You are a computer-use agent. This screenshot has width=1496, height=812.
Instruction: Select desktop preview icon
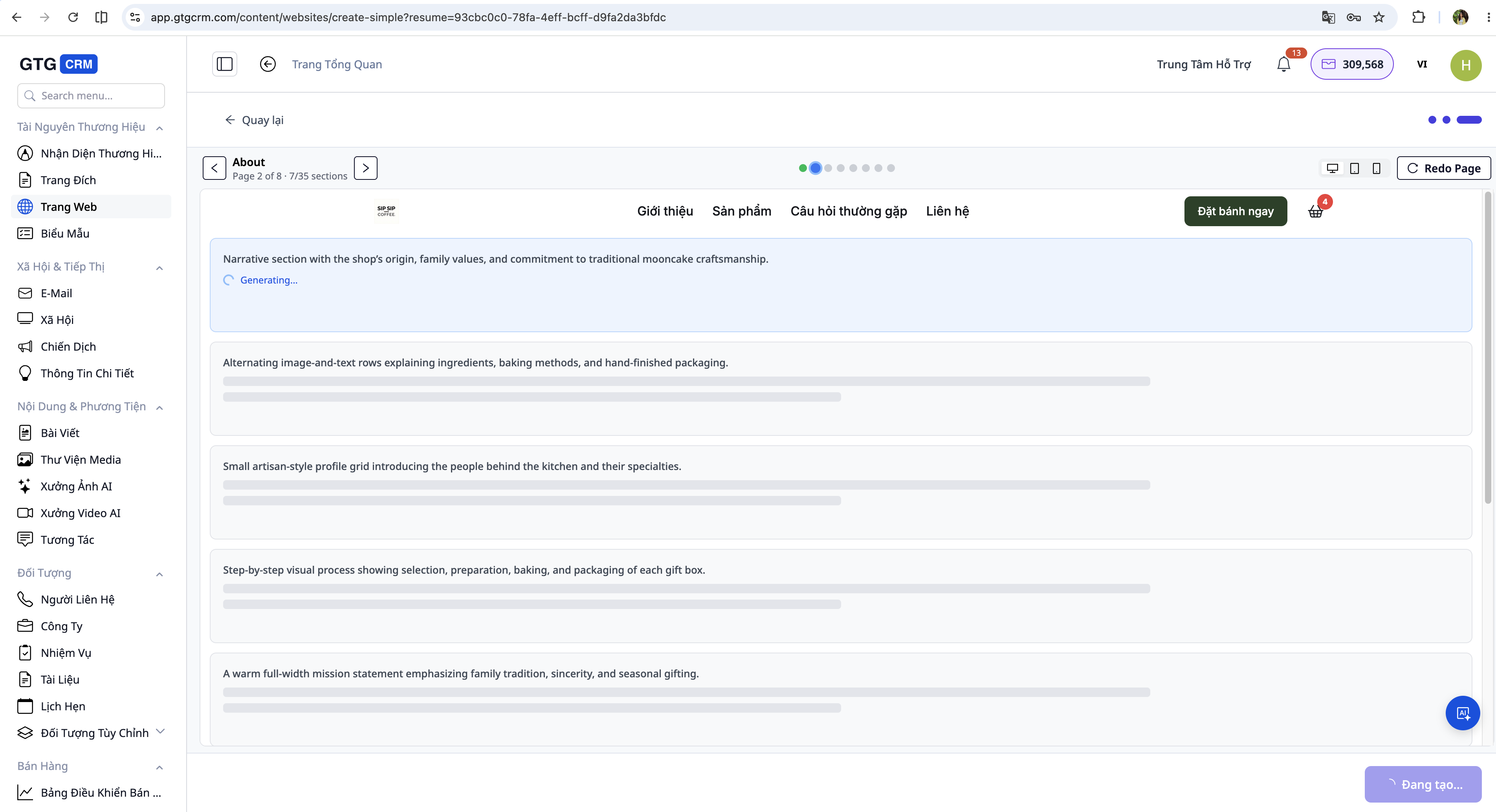coord(1332,168)
